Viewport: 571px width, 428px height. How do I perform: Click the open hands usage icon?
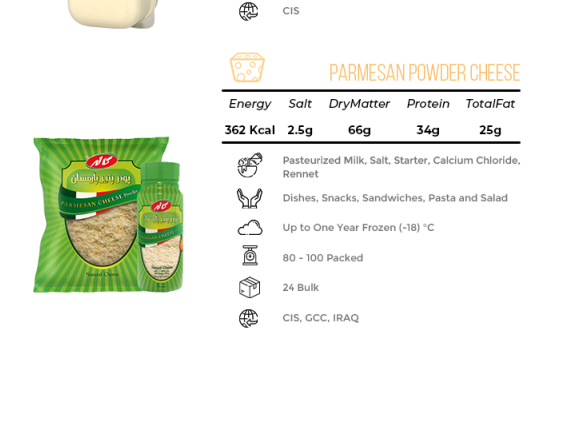249,198
